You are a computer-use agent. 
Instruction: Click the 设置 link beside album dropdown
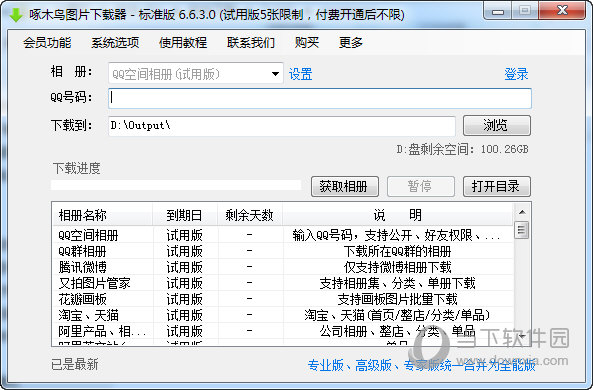(301, 74)
